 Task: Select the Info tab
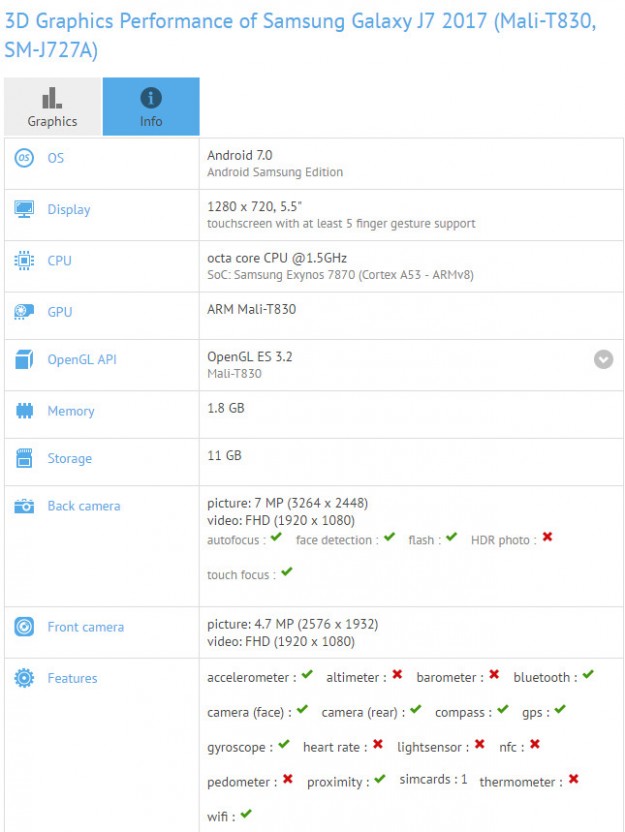point(151,107)
